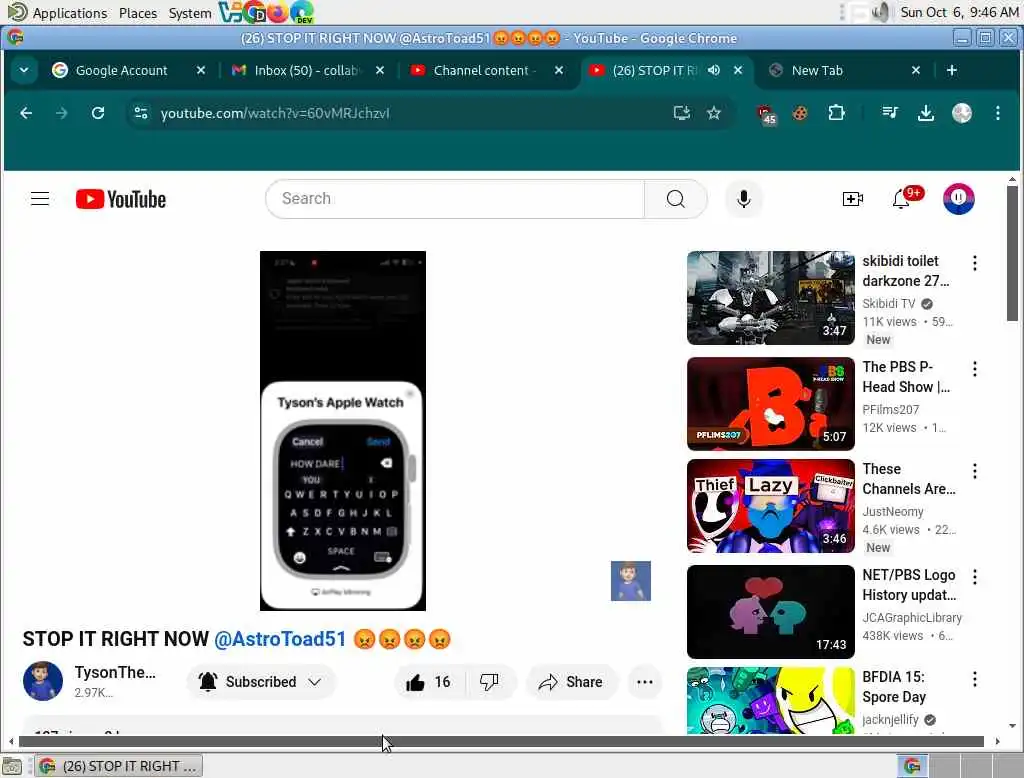Open the NET/PBS Logo History thumbnail
Image resolution: width=1024 pixels, height=778 pixels.
coord(771,611)
